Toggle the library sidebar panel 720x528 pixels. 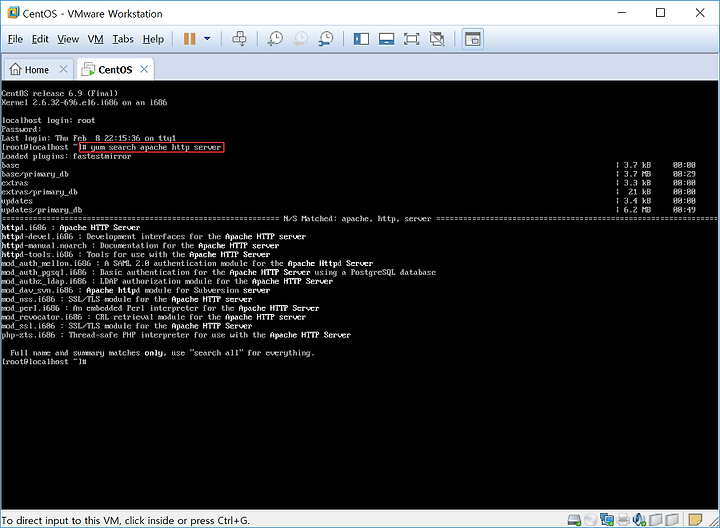point(361,39)
